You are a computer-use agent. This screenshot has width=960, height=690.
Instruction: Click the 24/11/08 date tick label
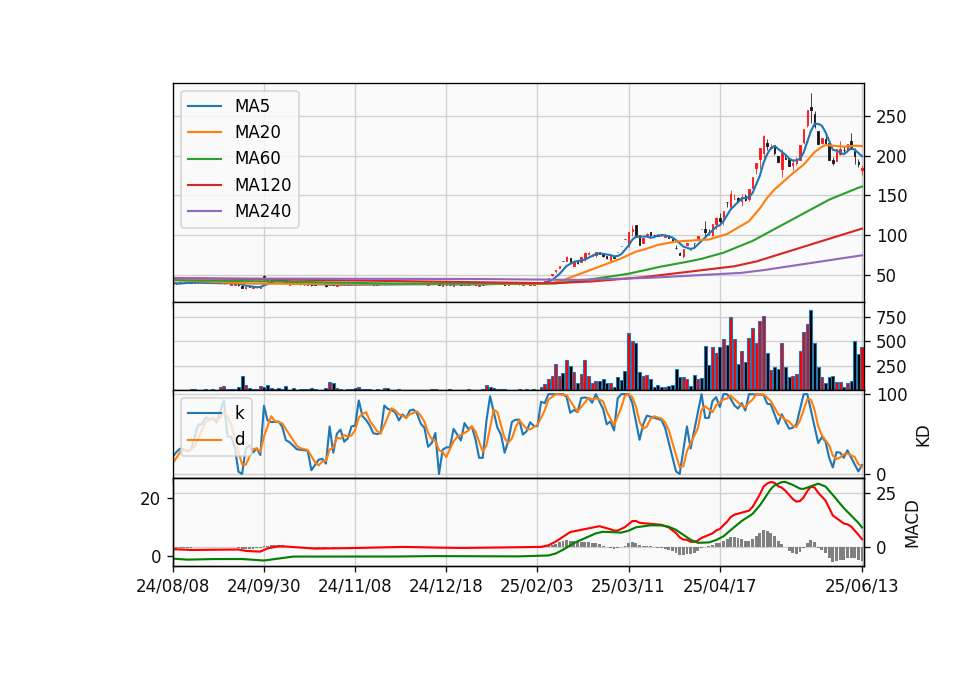click(x=354, y=586)
